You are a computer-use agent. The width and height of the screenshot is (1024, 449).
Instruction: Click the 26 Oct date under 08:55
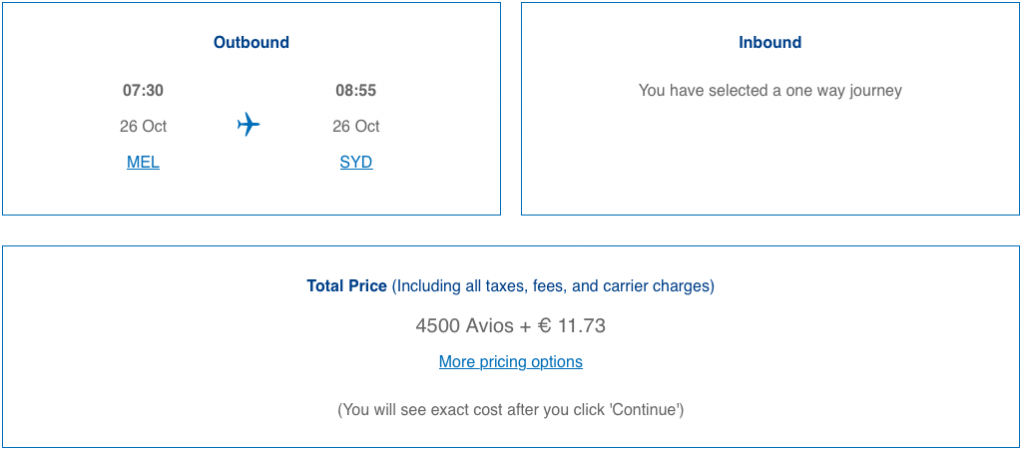pyautogui.click(x=356, y=126)
